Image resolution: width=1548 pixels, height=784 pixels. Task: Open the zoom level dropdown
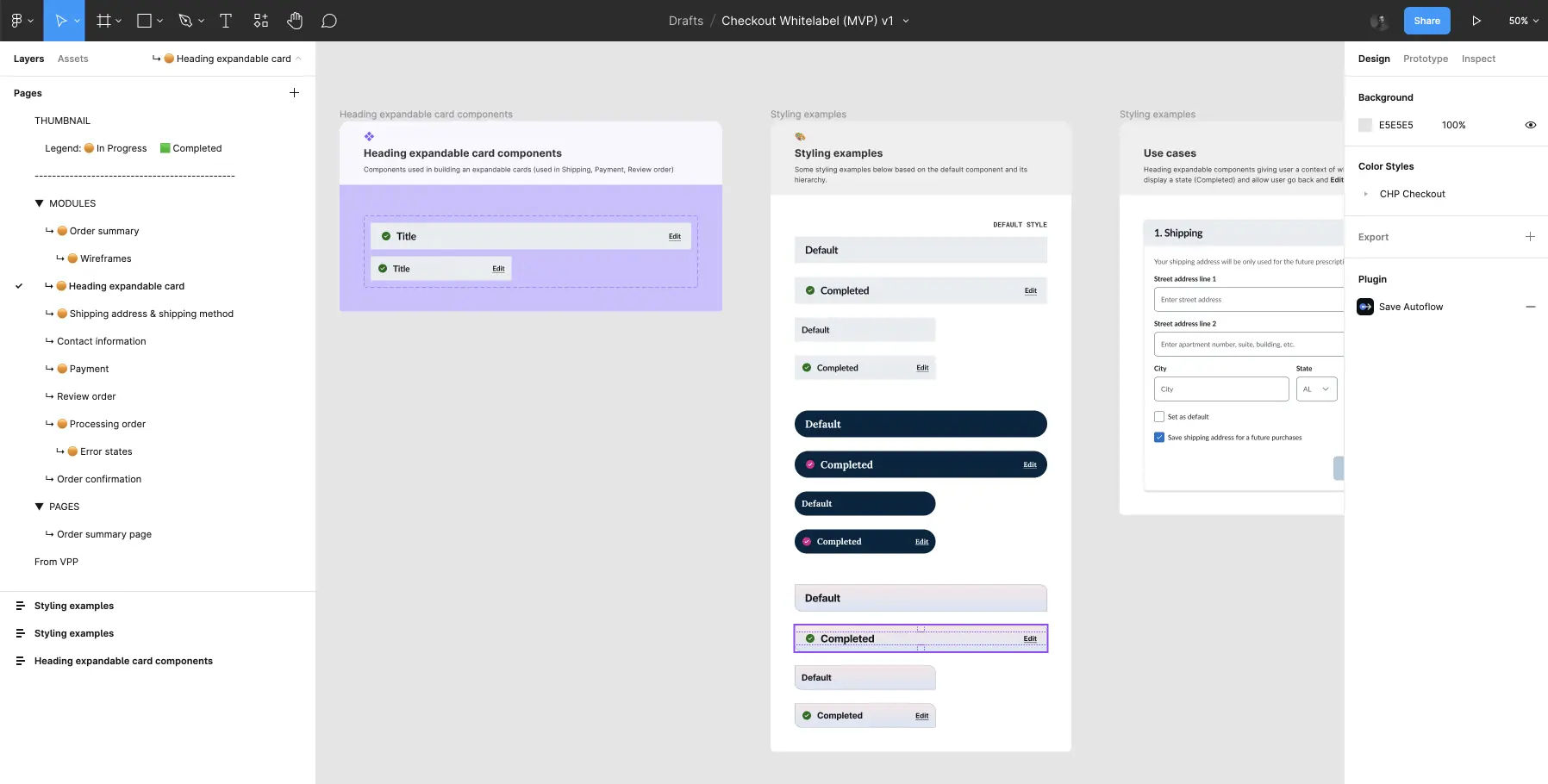pyautogui.click(x=1522, y=20)
